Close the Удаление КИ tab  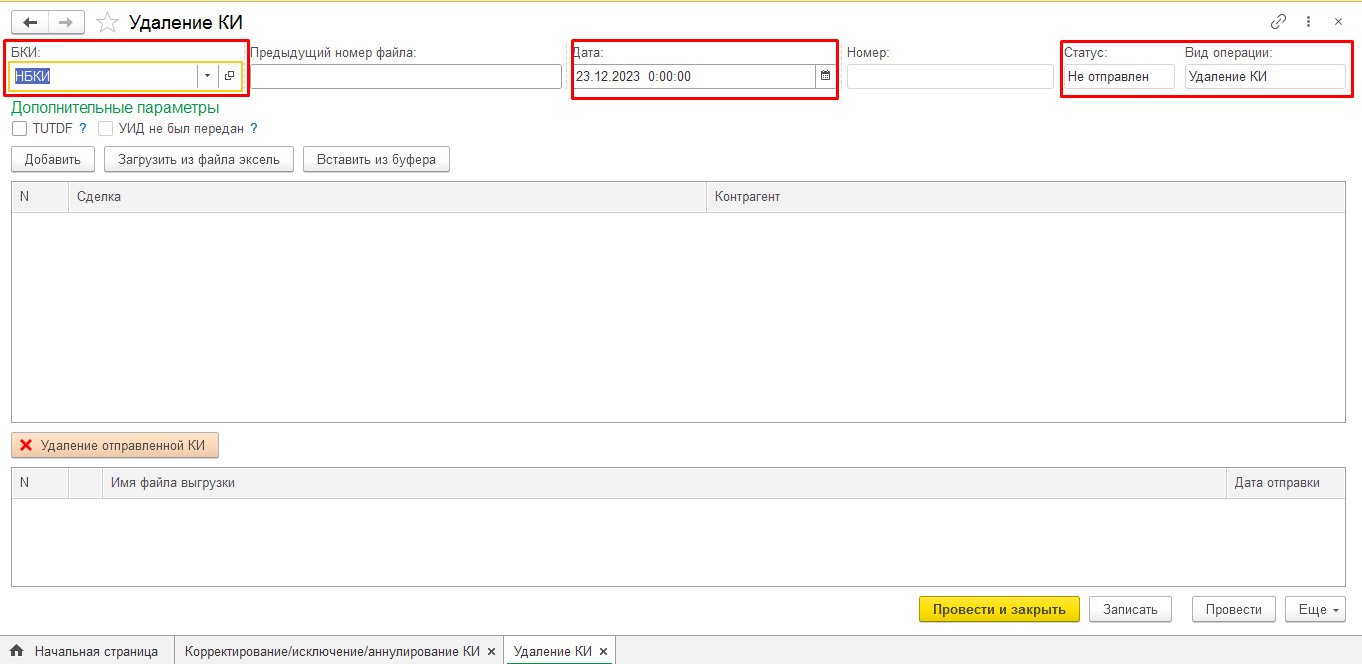pyautogui.click(x=603, y=651)
